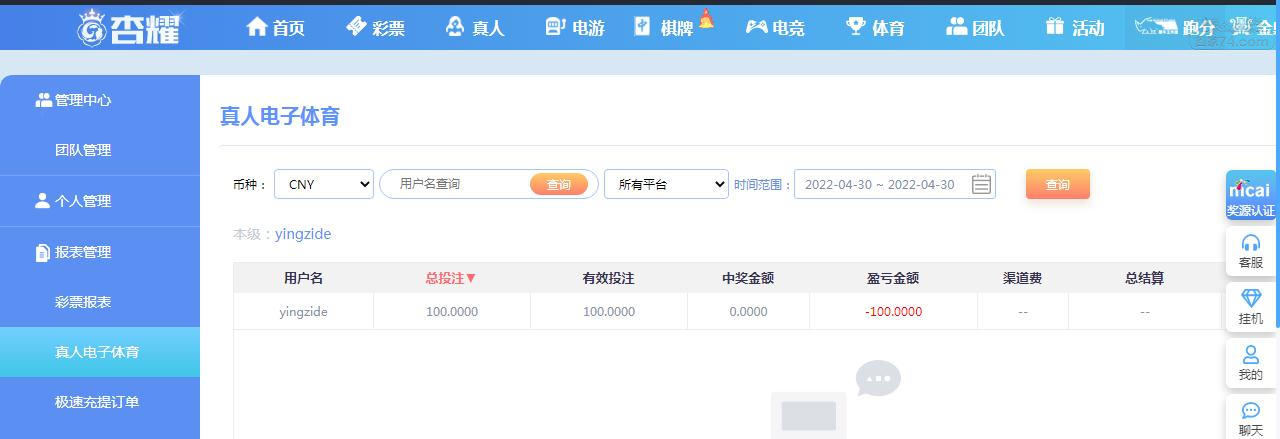Click the 奖源认证 nicai badge
This screenshot has width=1280, height=439.
point(1251,196)
